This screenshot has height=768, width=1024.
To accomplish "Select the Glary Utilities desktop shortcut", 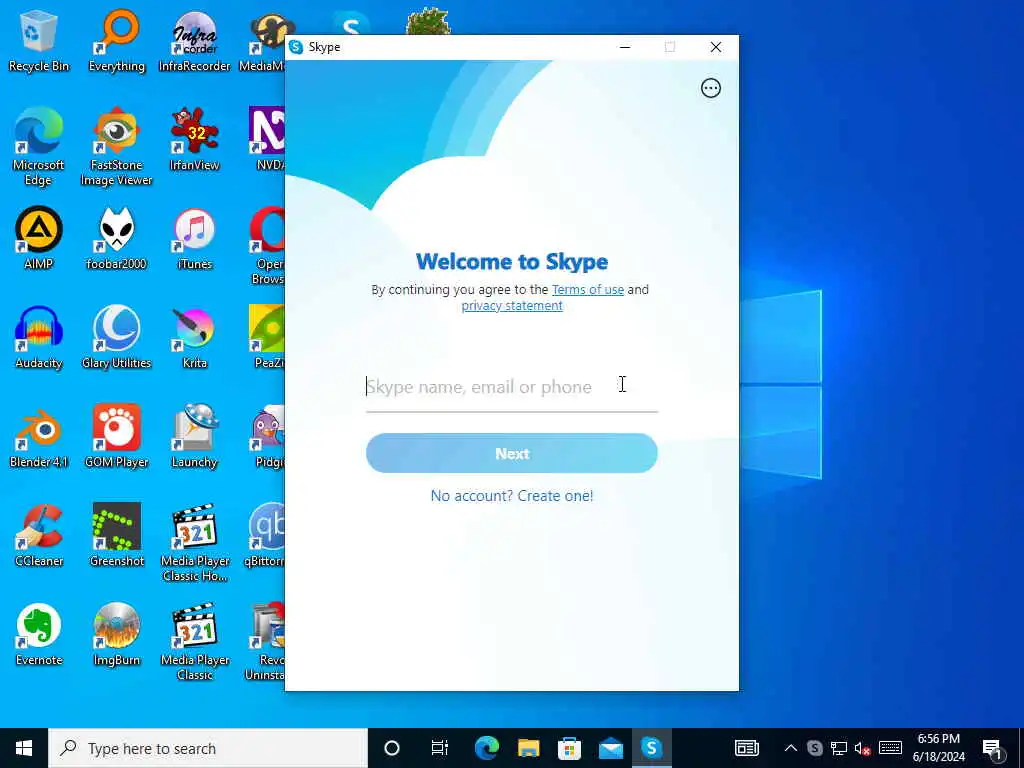I will [x=116, y=337].
